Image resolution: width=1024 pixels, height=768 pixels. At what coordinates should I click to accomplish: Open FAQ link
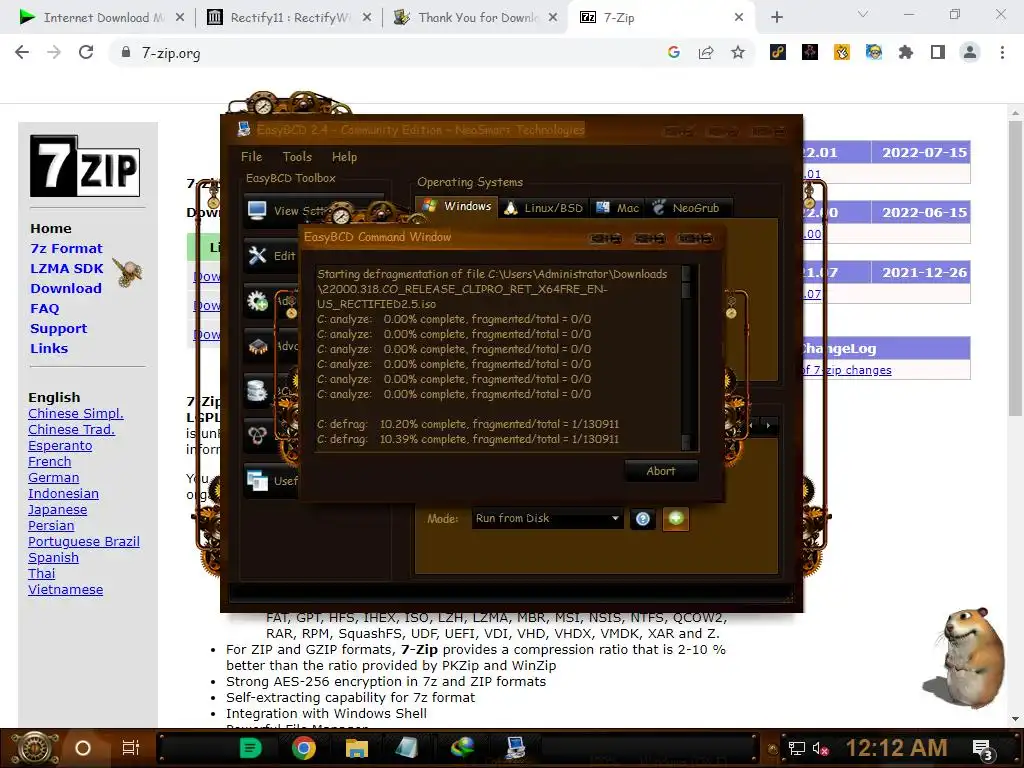44,308
